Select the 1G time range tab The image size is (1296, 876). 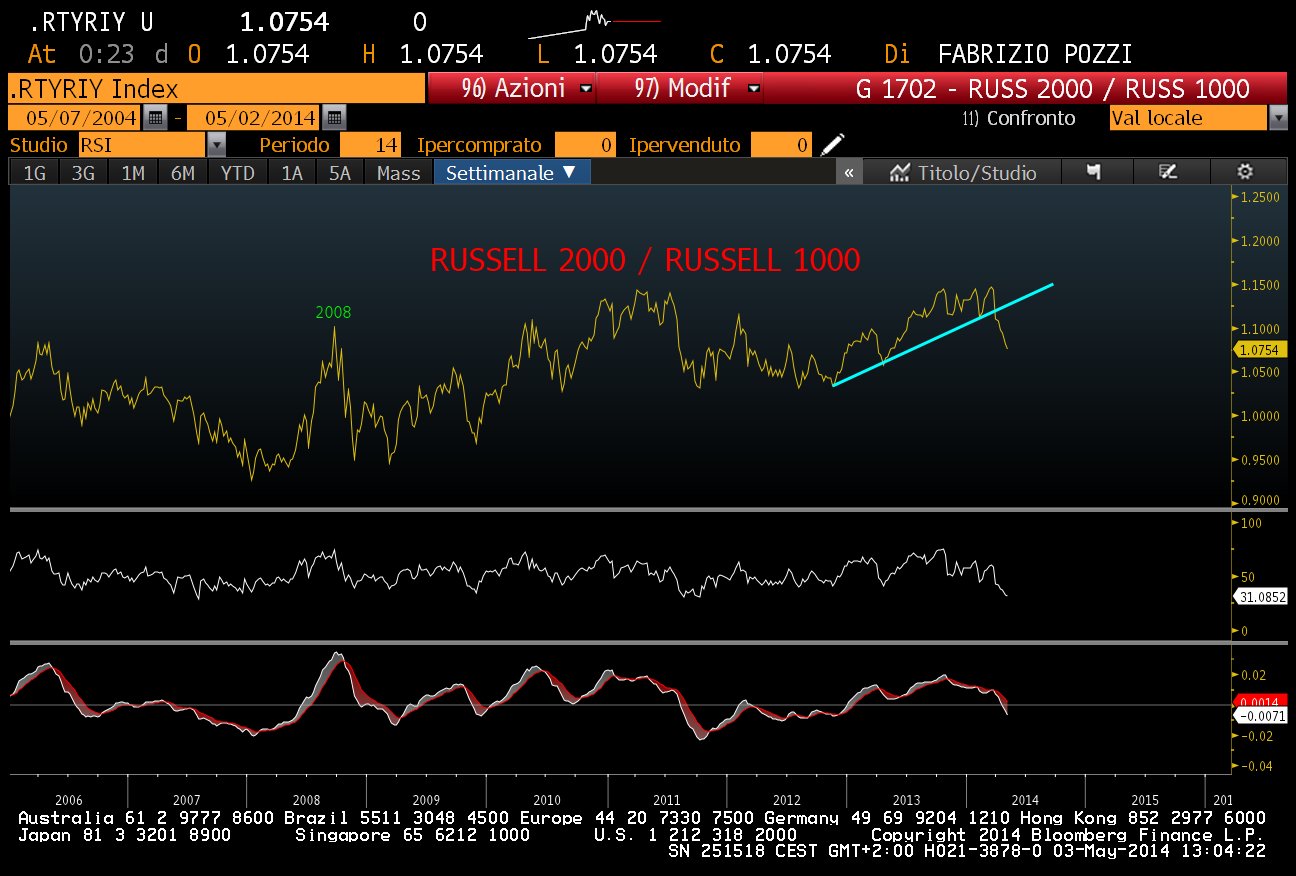pos(34,173)
